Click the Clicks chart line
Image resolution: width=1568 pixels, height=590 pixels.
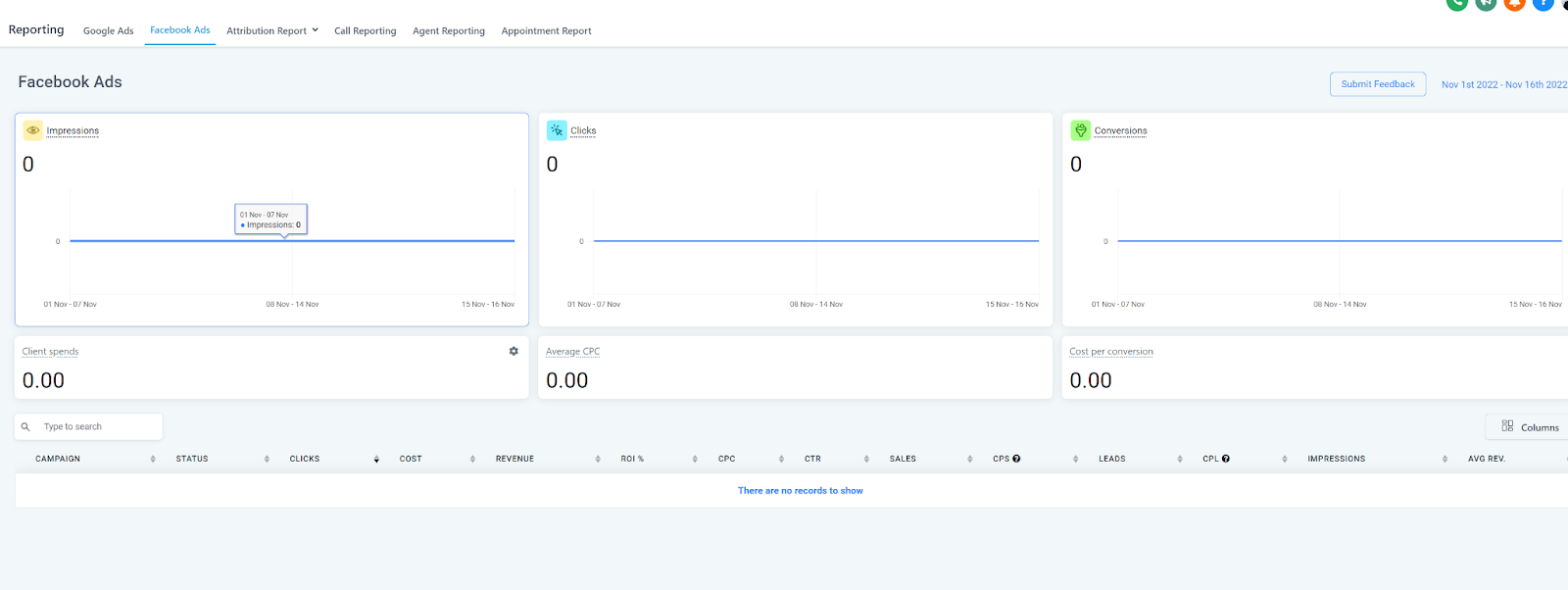pos(816,240)
